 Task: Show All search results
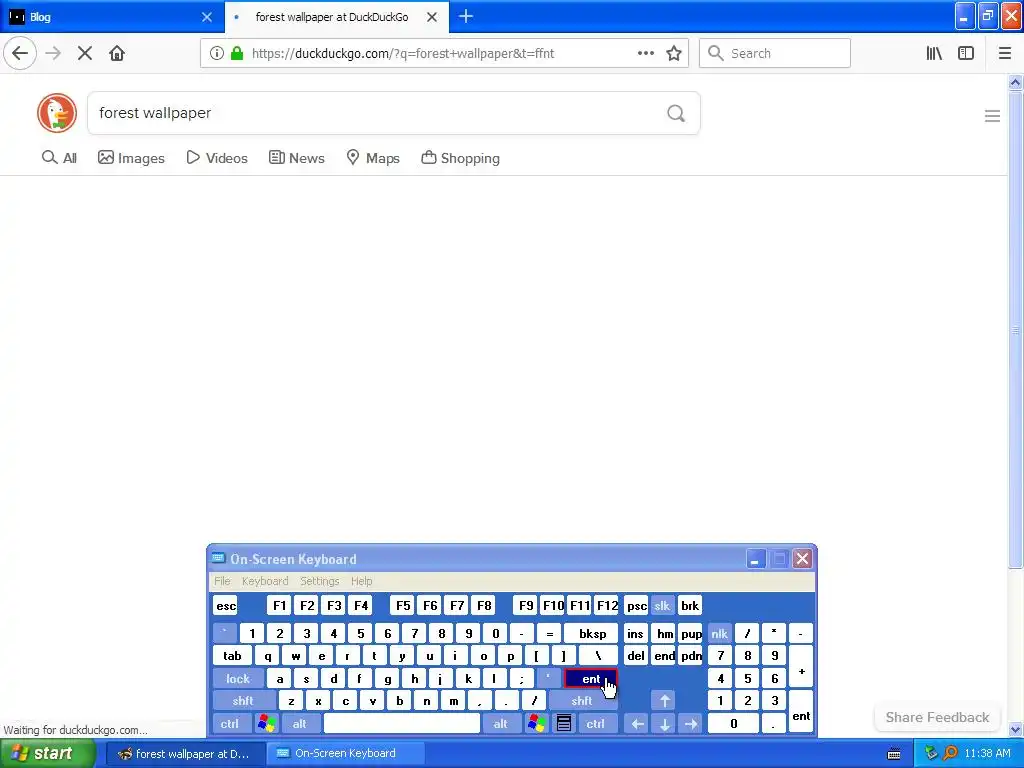(59, 158)
